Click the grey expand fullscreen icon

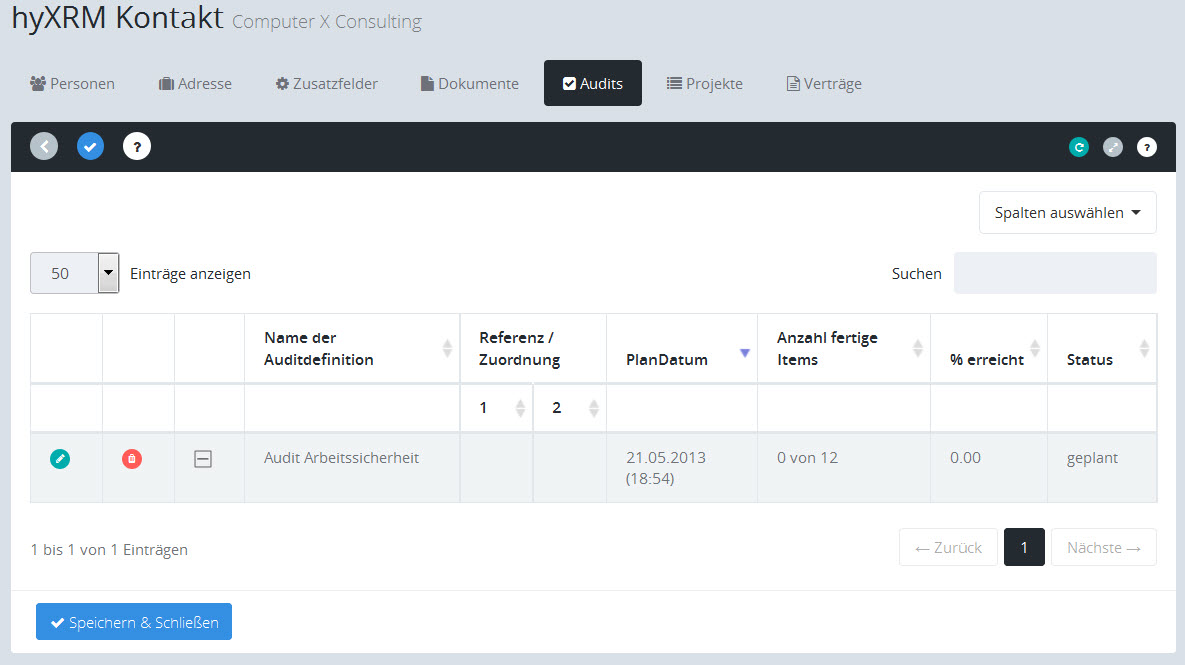[x=1113, y=147]
